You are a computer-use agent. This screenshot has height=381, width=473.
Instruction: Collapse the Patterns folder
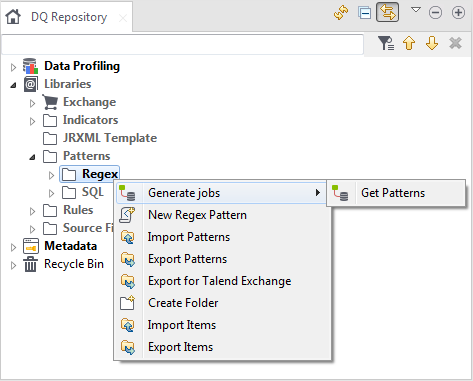[32, 157]
